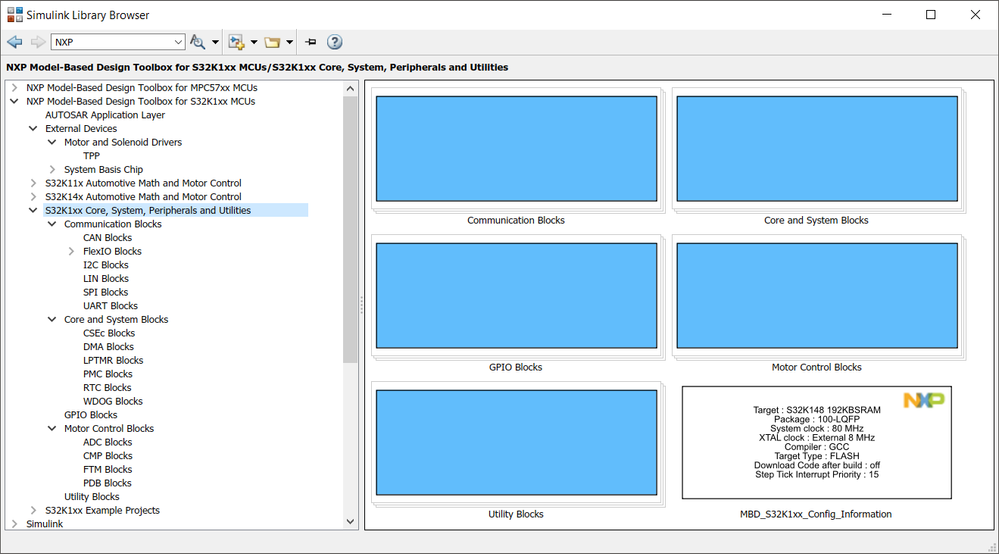Open the search options dropdown arrow
The width and height of the screenshot is (999, 554).
215,42
